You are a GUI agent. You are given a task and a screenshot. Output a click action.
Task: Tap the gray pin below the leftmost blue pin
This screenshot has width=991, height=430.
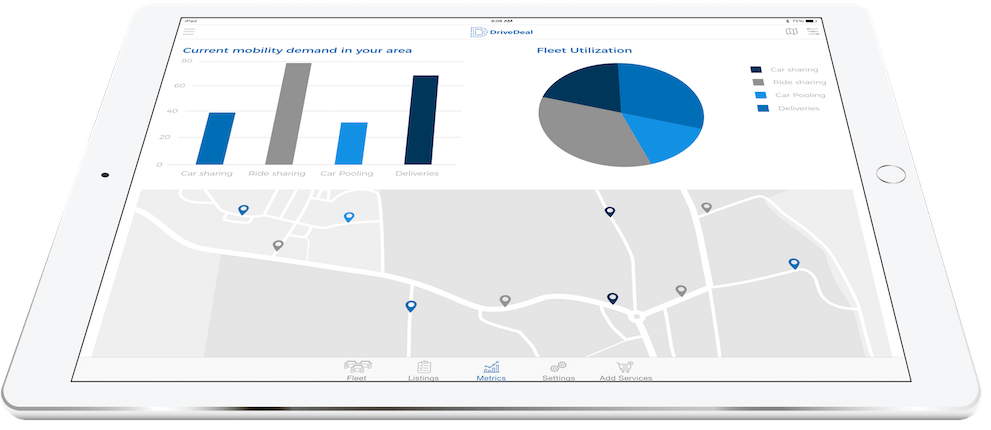277,245
